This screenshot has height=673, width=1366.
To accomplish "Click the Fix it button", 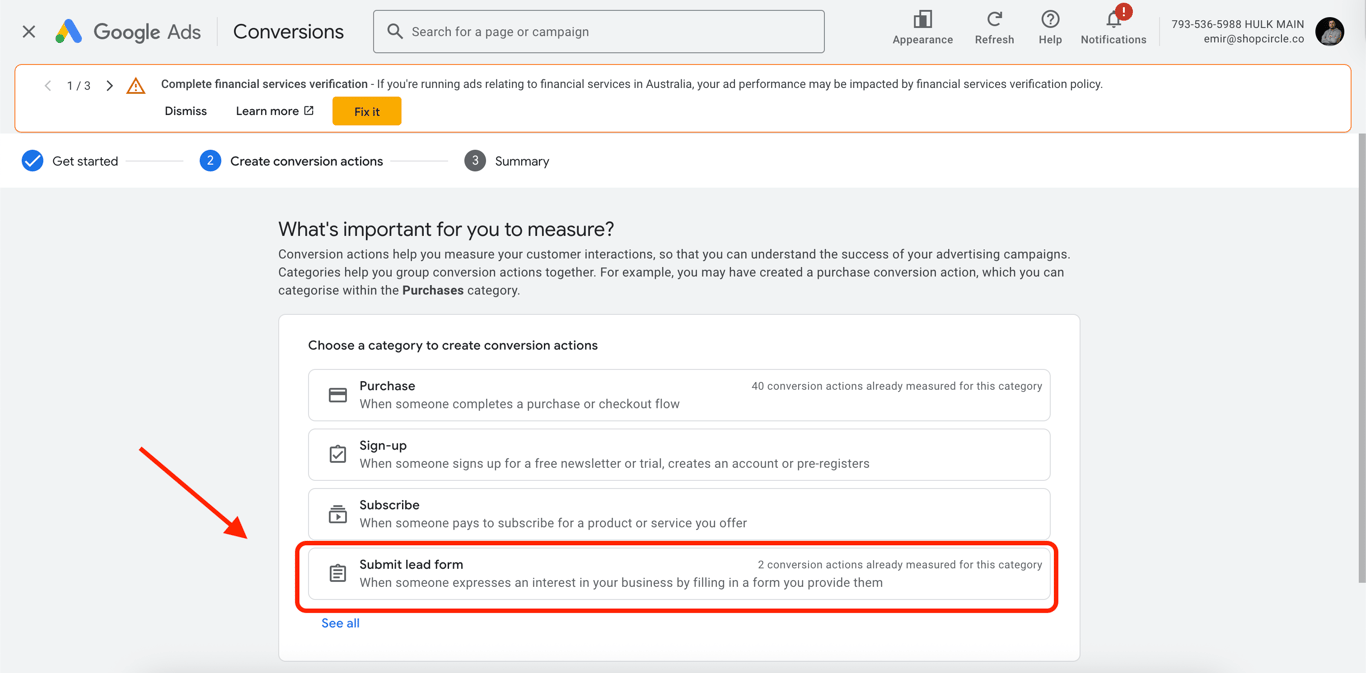I will coord(367,112).
